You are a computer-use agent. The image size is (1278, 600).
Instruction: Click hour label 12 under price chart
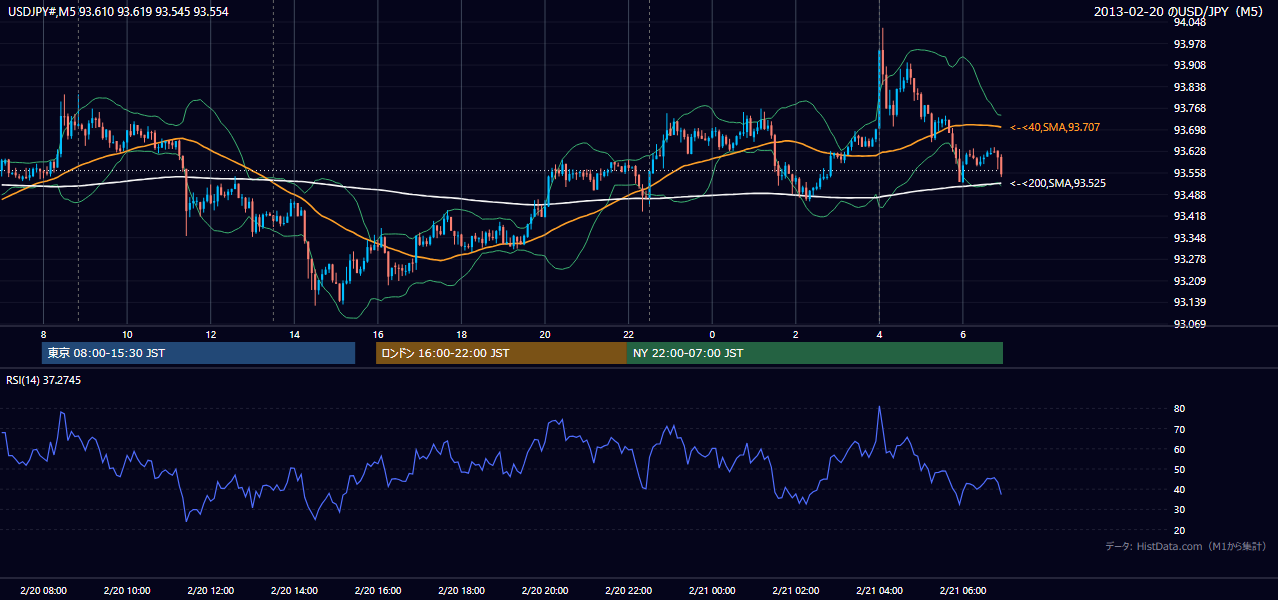click(x=210, y=333)
